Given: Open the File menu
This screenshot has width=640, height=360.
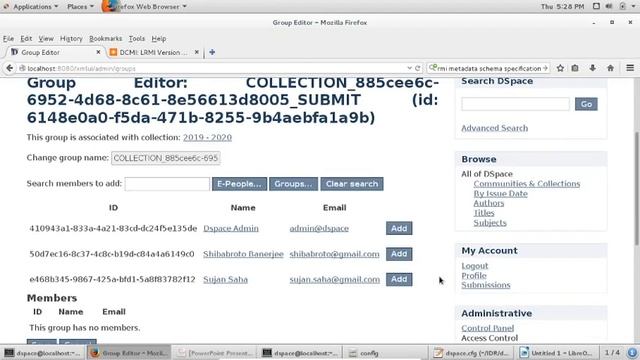Looking at the screenshot, I should coord(8,38).
